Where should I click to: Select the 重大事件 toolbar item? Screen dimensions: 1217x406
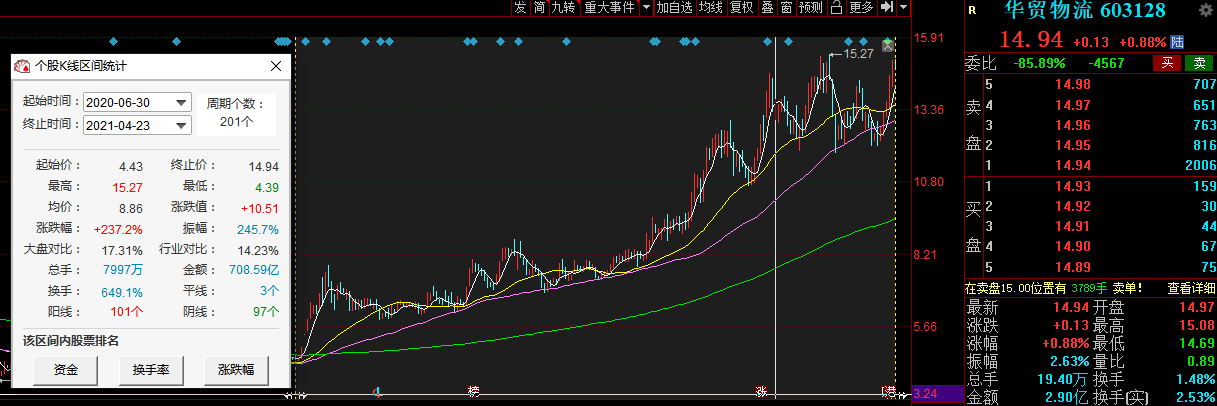[610, 8]
